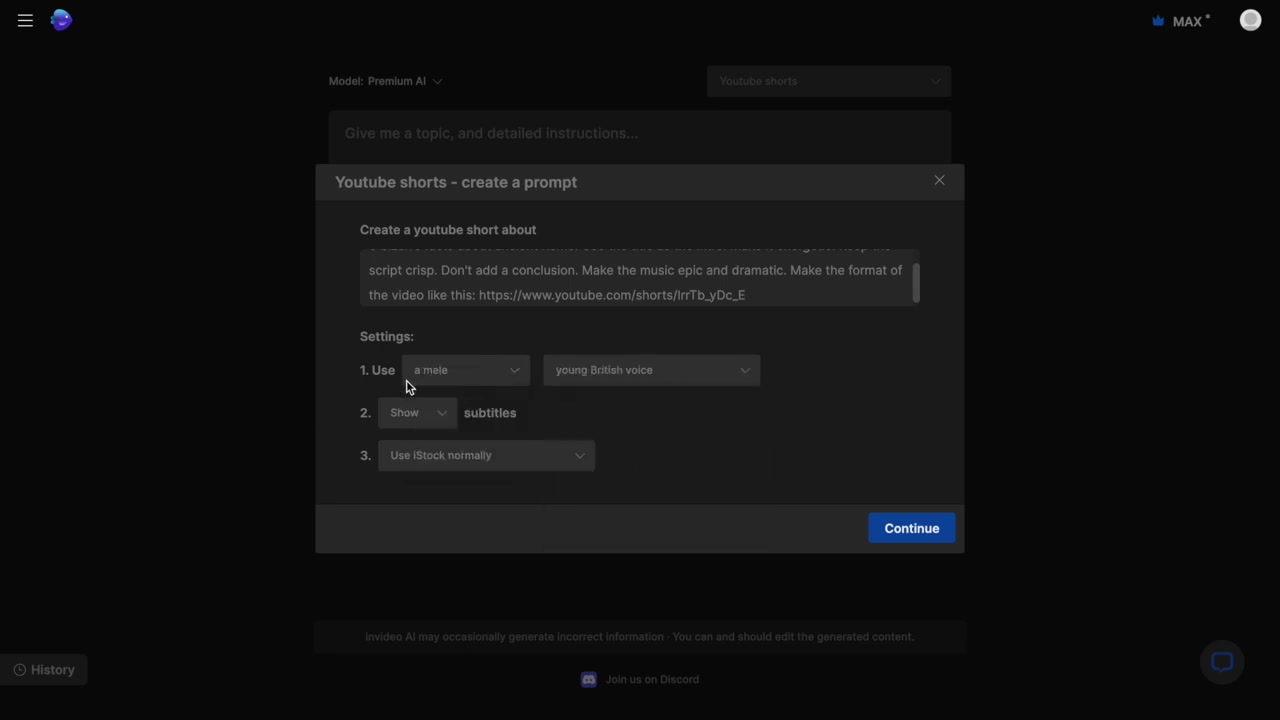
Task: Click the topic and instructions input field
Action: point(639,134)
